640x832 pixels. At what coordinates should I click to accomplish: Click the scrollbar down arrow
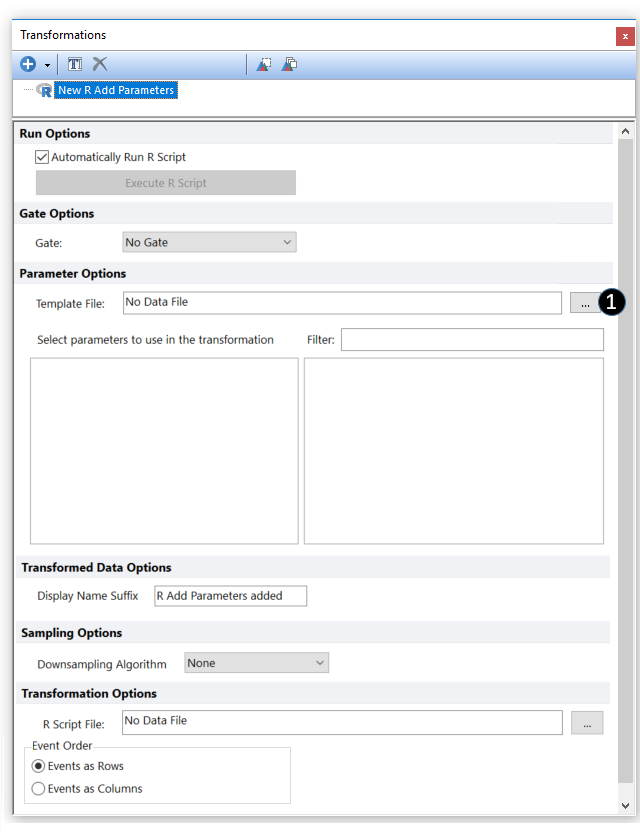point(626,805)
